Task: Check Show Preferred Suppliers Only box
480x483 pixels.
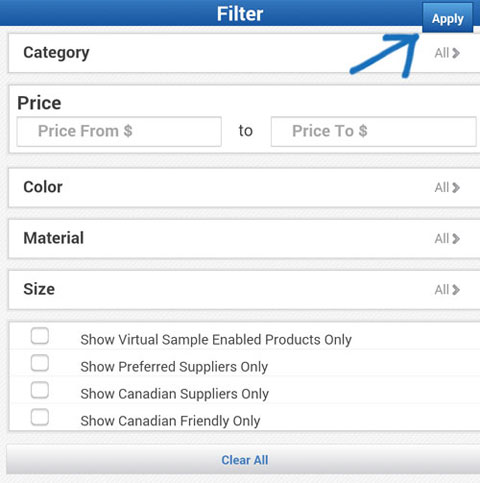Action: [x=40, y=363]
